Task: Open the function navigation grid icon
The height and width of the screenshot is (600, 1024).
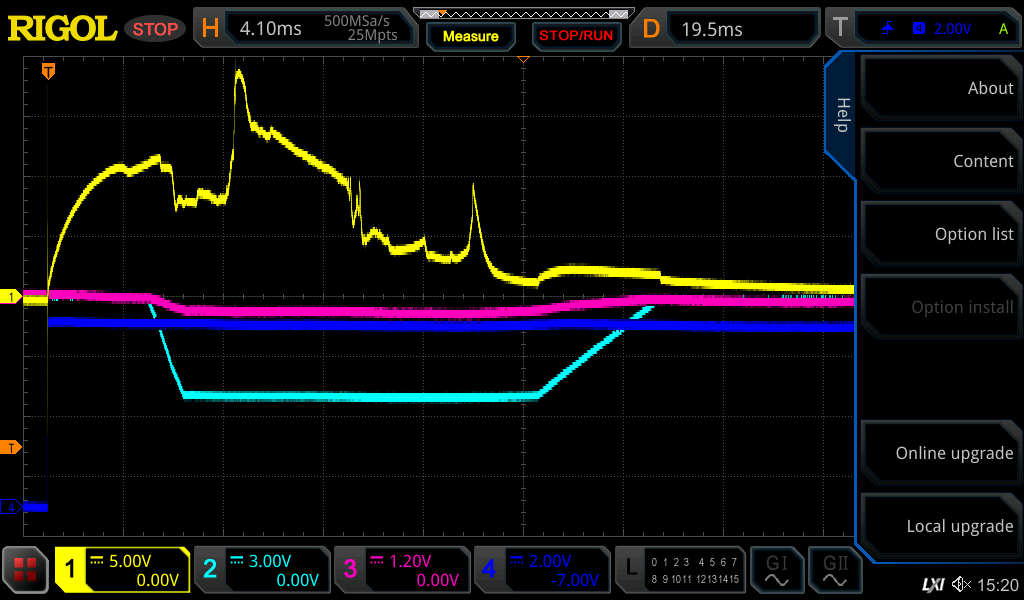Action: click(x=26, y=570)
